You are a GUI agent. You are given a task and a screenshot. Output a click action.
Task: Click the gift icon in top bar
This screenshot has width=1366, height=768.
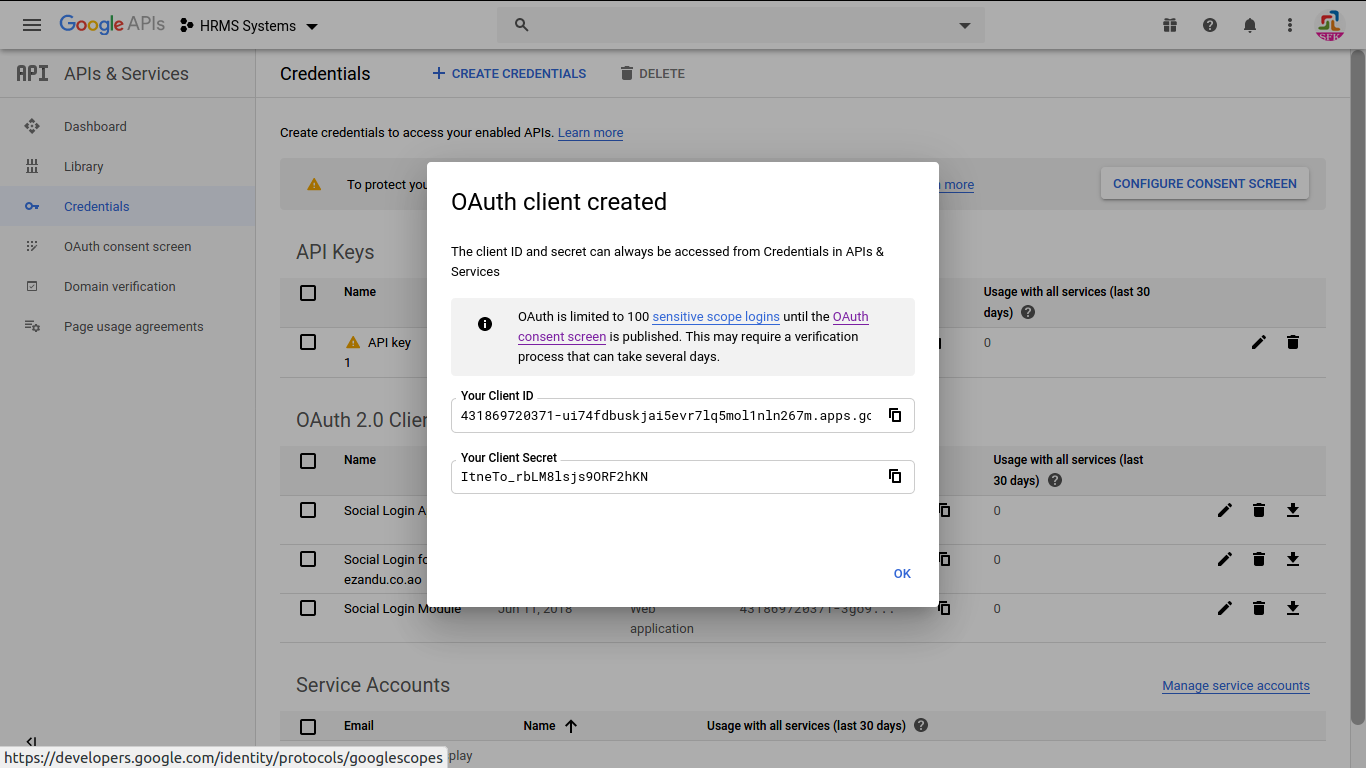[x=1170, y=25]
